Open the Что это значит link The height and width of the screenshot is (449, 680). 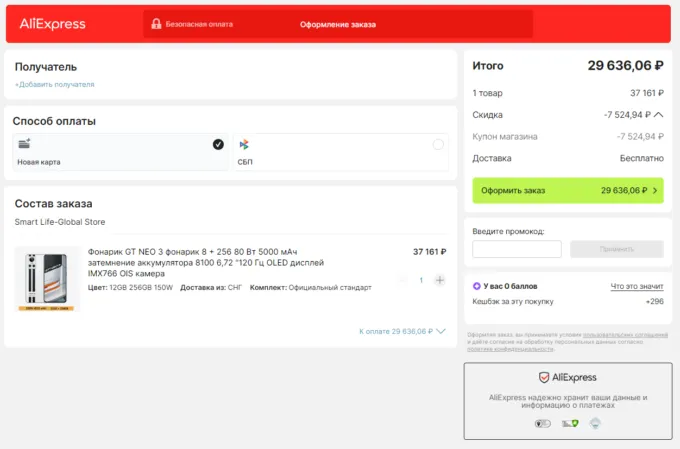click(637, 286)
